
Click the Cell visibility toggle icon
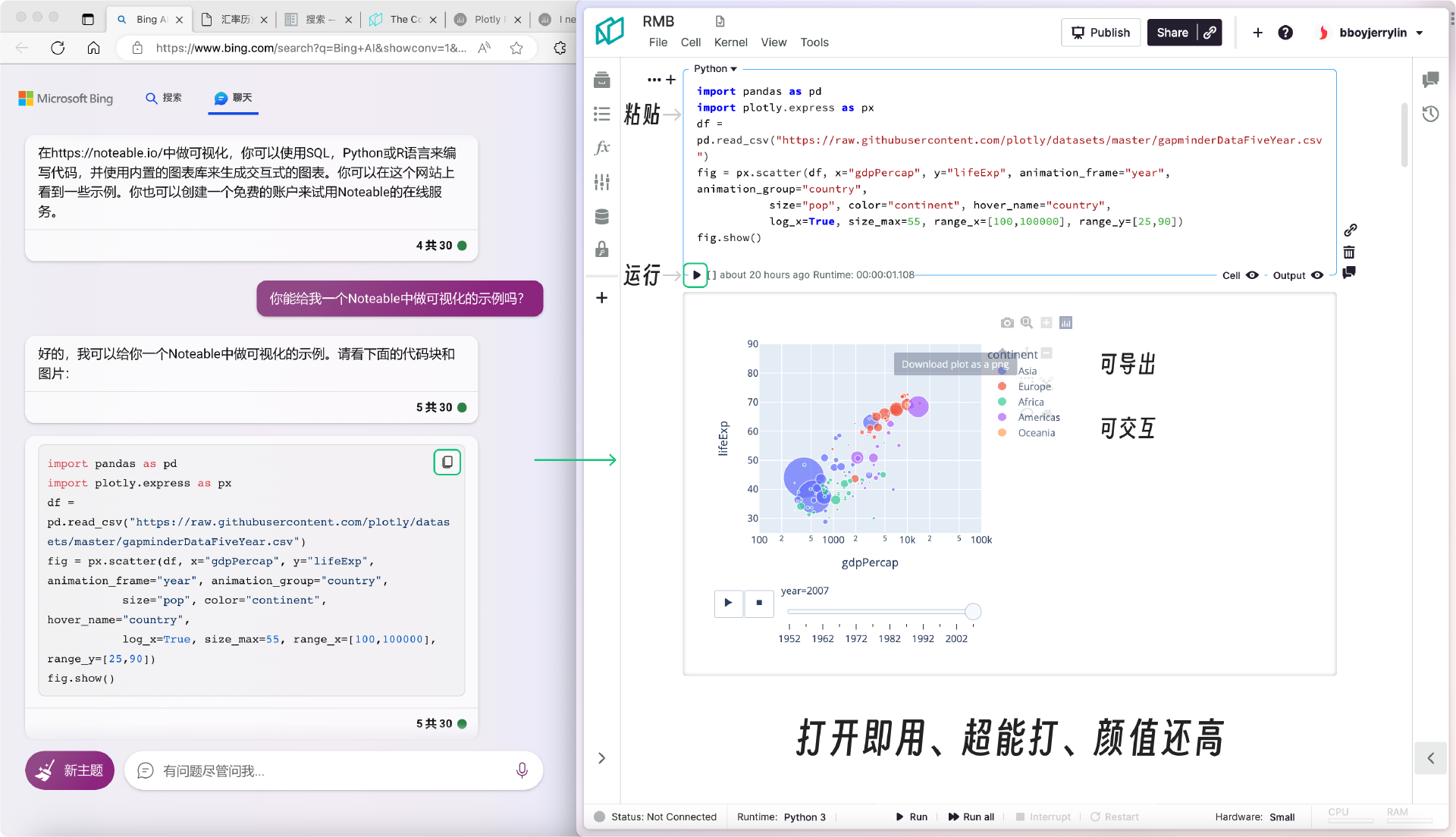pyautogui.click(x=1252, y=274)
